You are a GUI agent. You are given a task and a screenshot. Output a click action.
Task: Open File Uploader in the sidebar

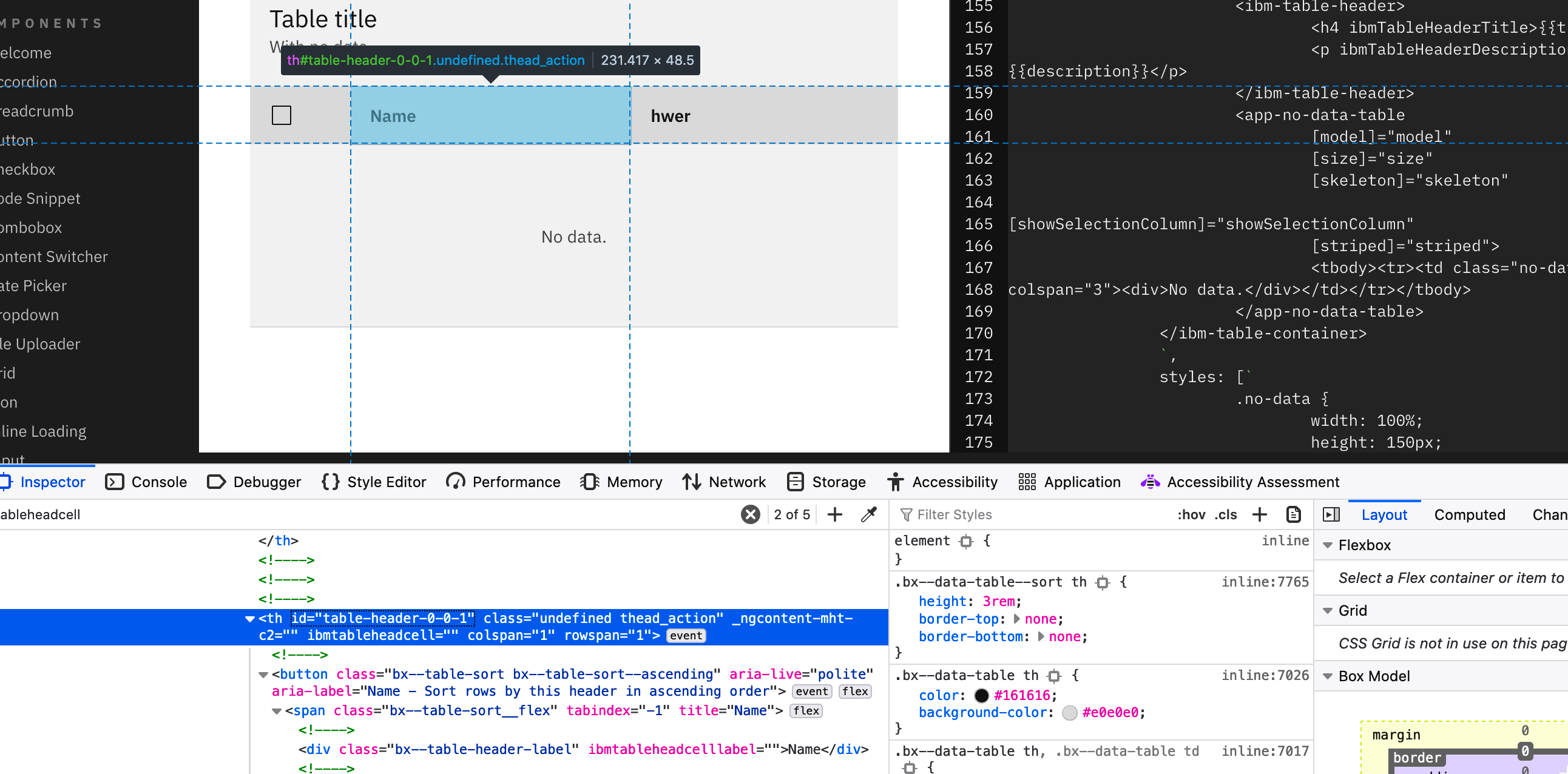pos(40,345)
